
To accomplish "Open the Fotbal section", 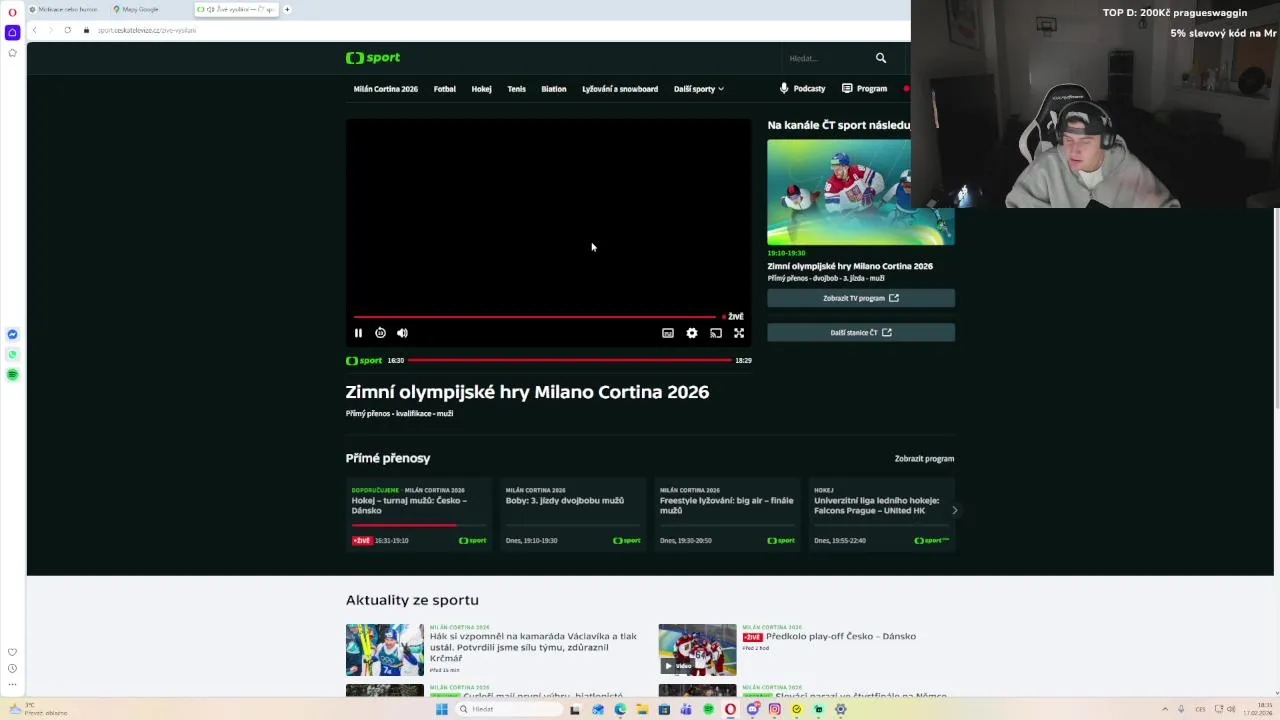I will pos(445,89).
